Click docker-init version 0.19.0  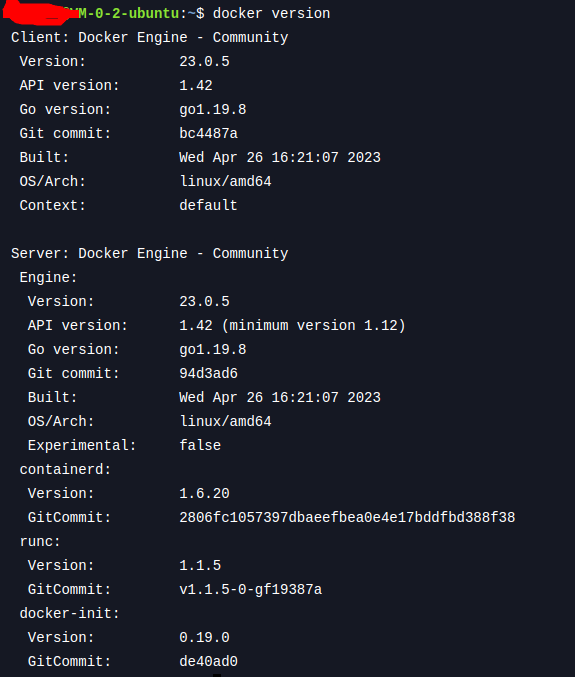pyautogui.click(x=204, y=637)
